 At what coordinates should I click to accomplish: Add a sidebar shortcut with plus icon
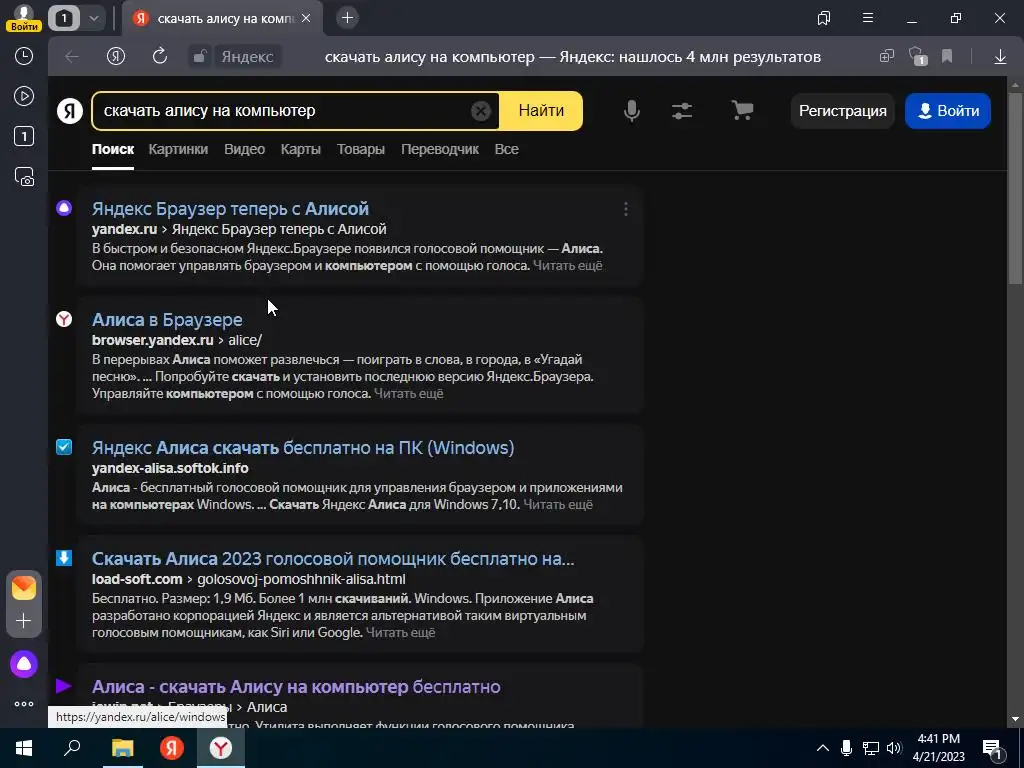point(24,620)
